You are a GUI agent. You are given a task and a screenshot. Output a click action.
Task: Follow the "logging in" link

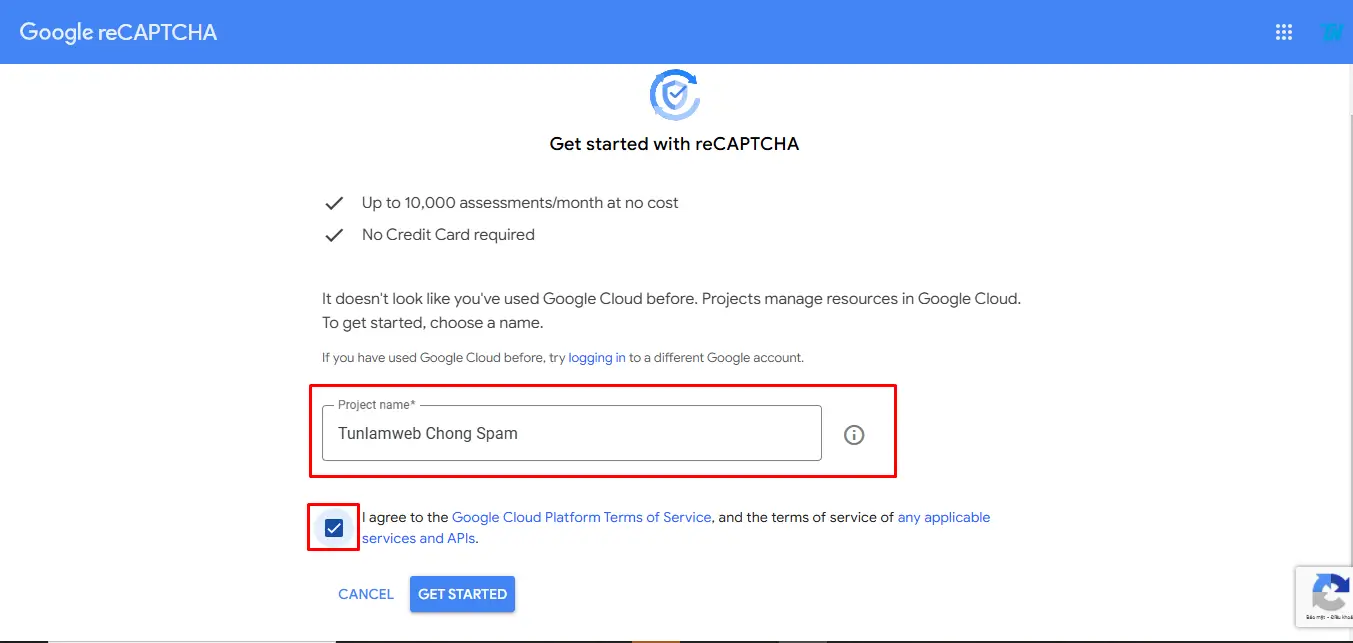point(597,357)
